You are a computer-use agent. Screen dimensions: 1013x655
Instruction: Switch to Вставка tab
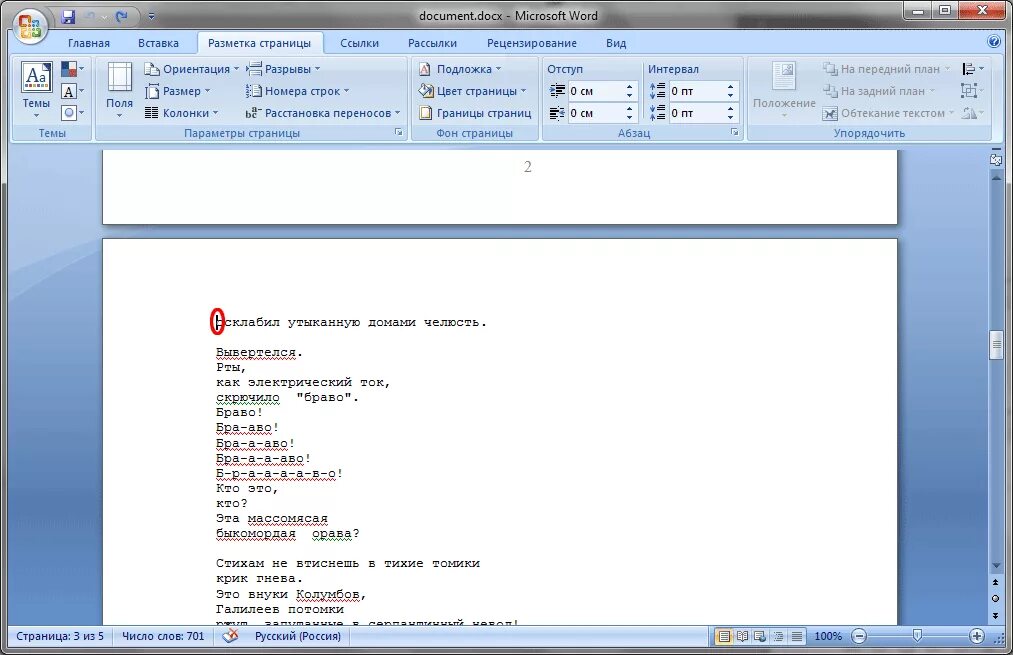pyautogui.click(x=158, y=43)
